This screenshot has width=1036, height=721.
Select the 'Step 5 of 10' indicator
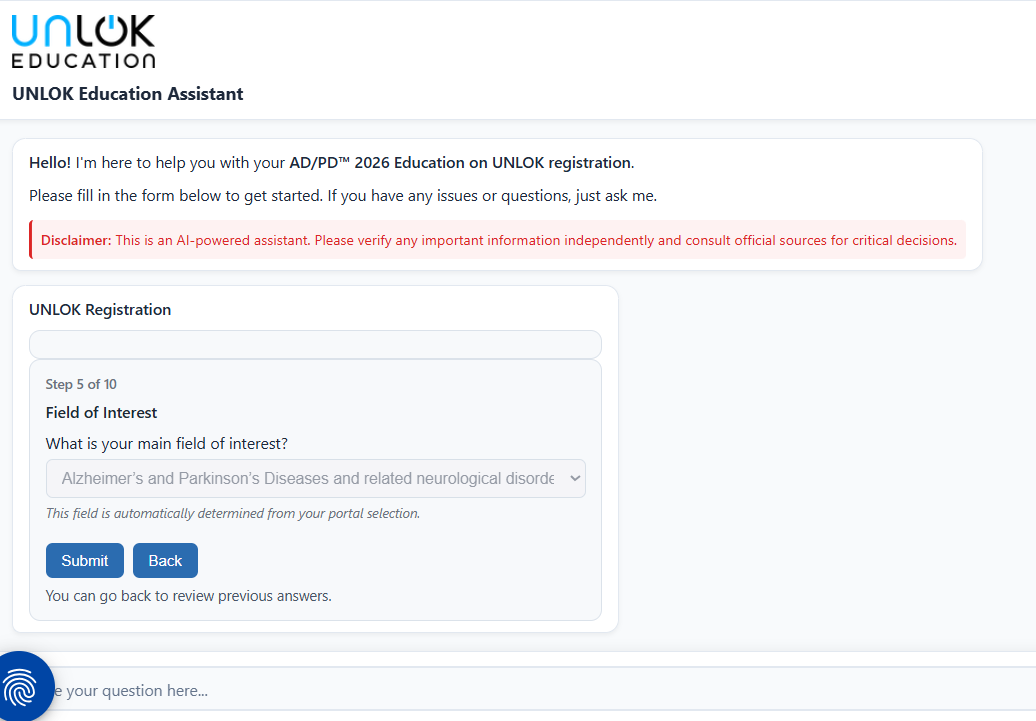point(81,384)
